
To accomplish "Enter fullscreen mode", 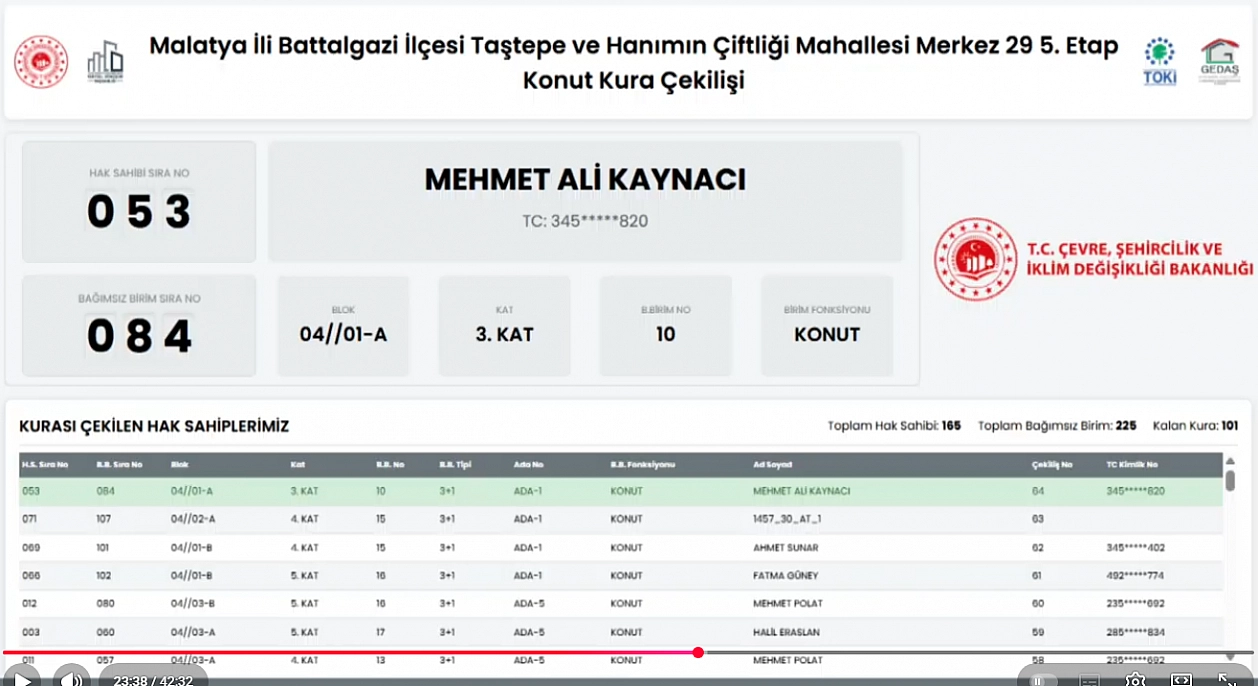I will pos(1226,679).
